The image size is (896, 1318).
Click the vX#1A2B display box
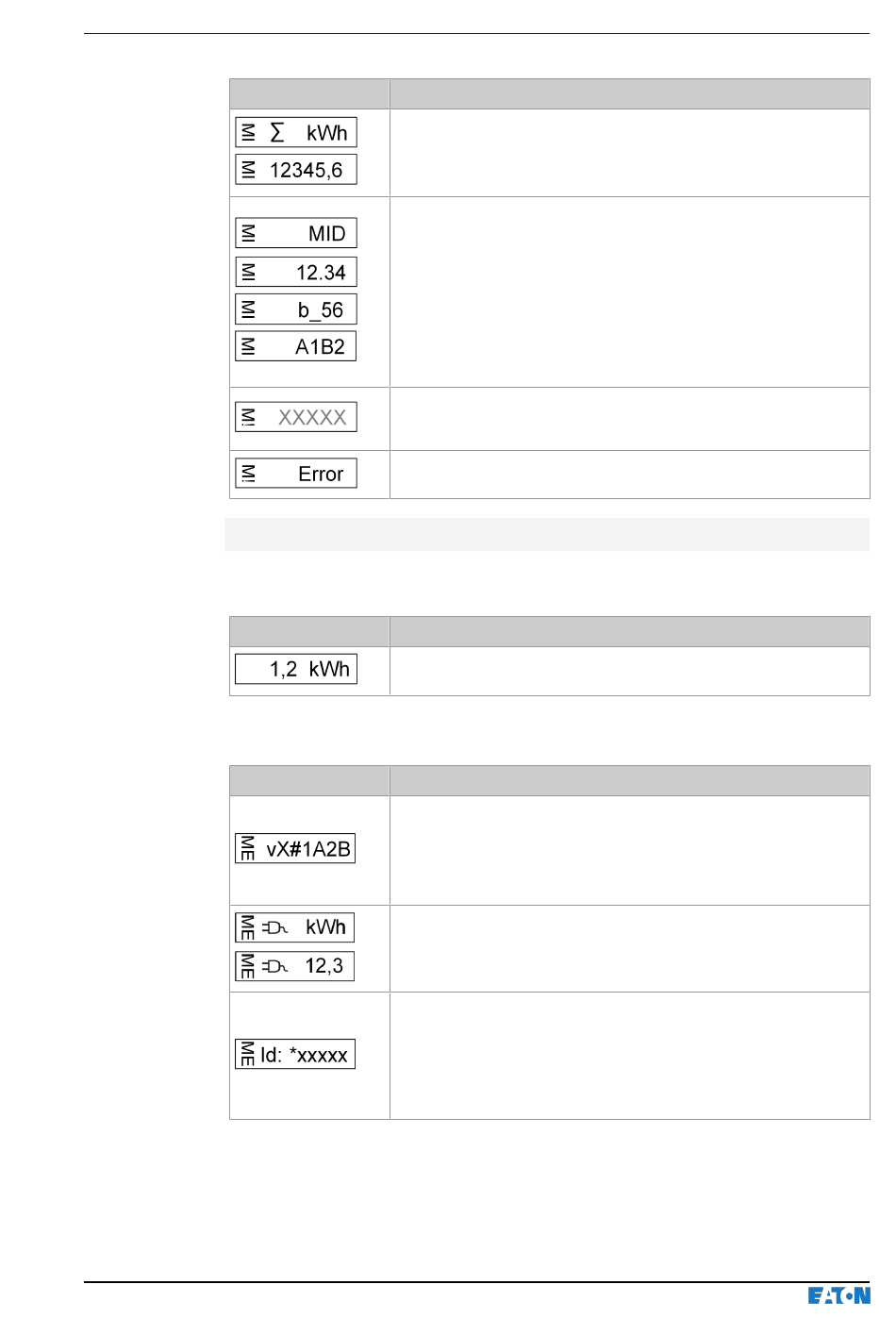295,848
